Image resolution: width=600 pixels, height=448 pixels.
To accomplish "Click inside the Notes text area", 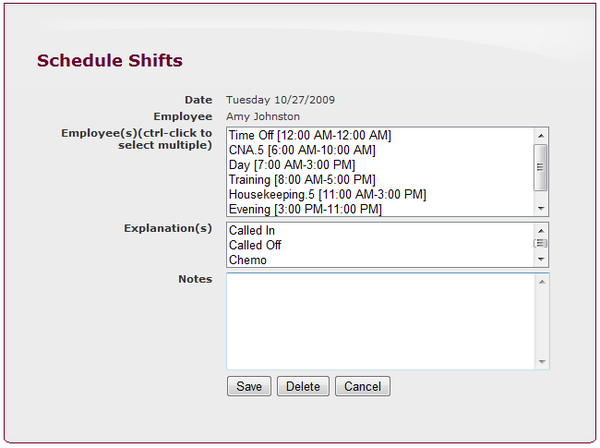I will 380,321.
